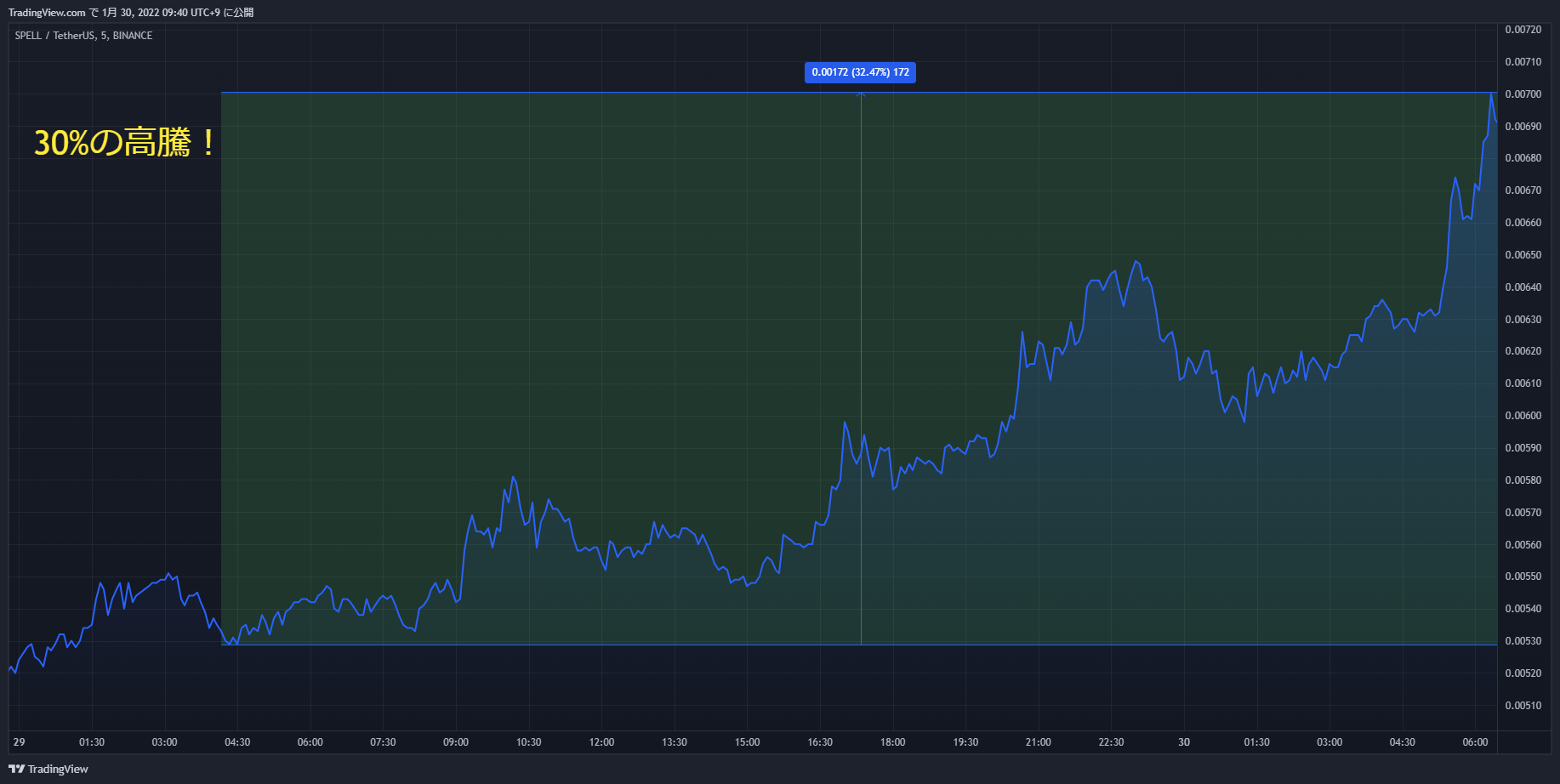1560x784 pixels.
Task: Click price label 0.00620 on price axis
Action: 1523,351
